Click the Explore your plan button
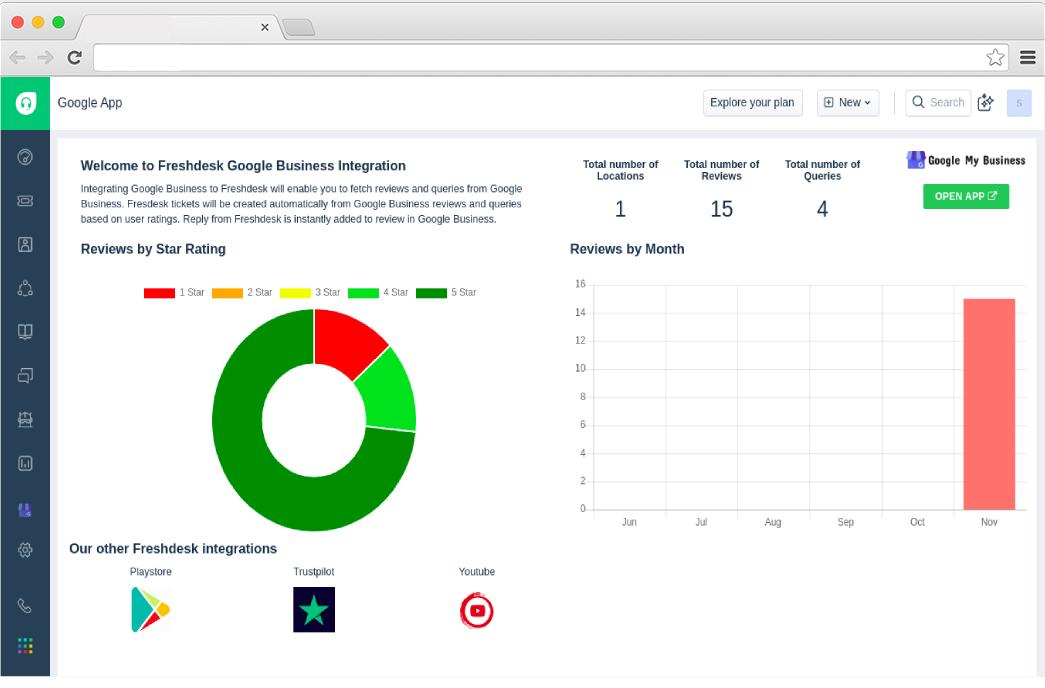 click(752, 103)
